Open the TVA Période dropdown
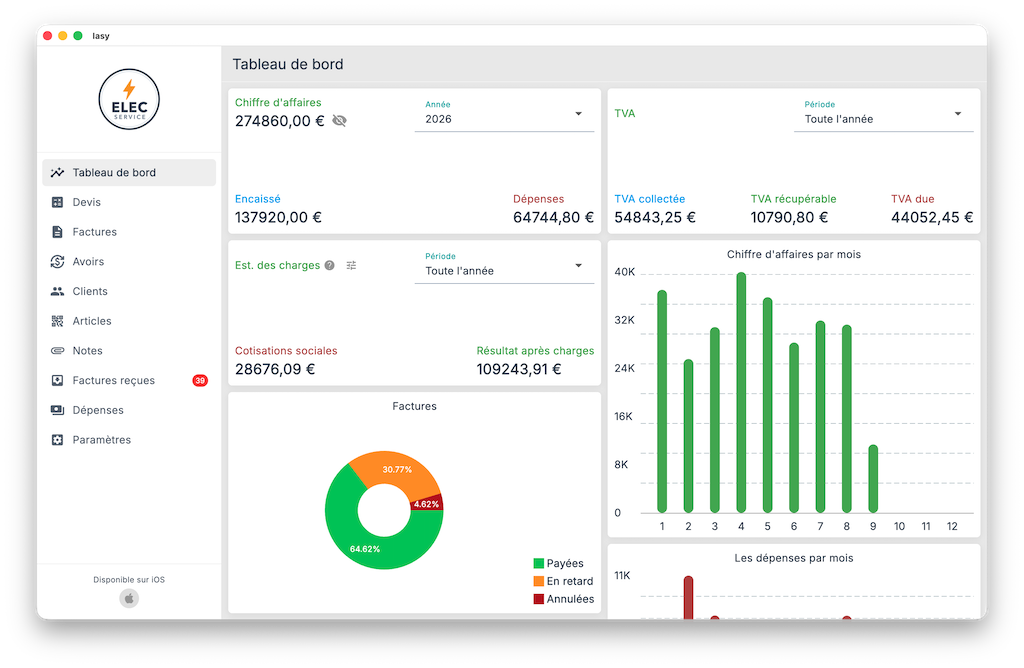This screenshot has width=1024, height=668. [x=884, y=115]
